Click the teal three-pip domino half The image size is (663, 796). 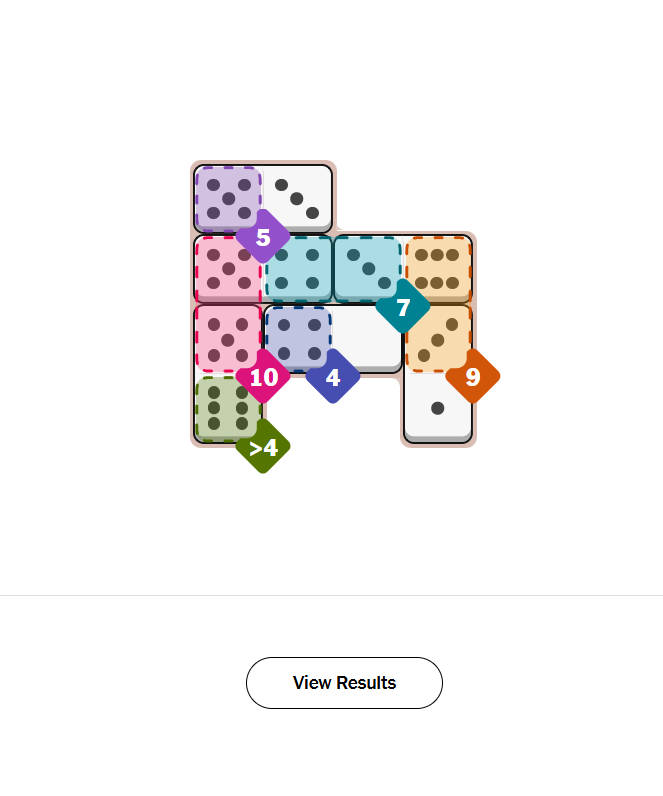pyautogui.click(x=366, y=266)
